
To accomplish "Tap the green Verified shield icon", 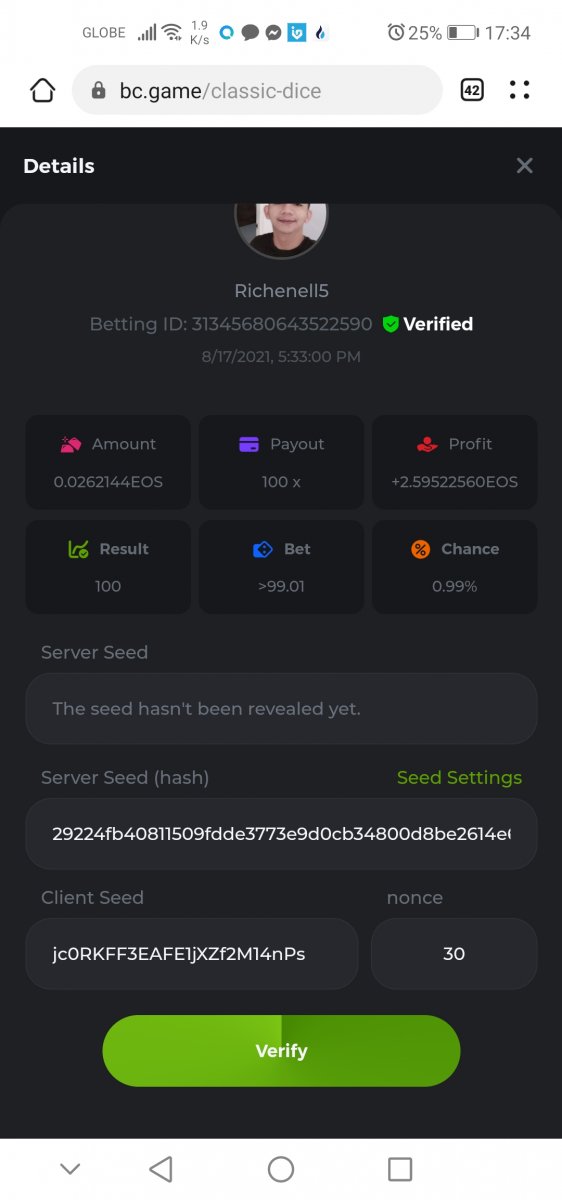I will tap(391, 324).
